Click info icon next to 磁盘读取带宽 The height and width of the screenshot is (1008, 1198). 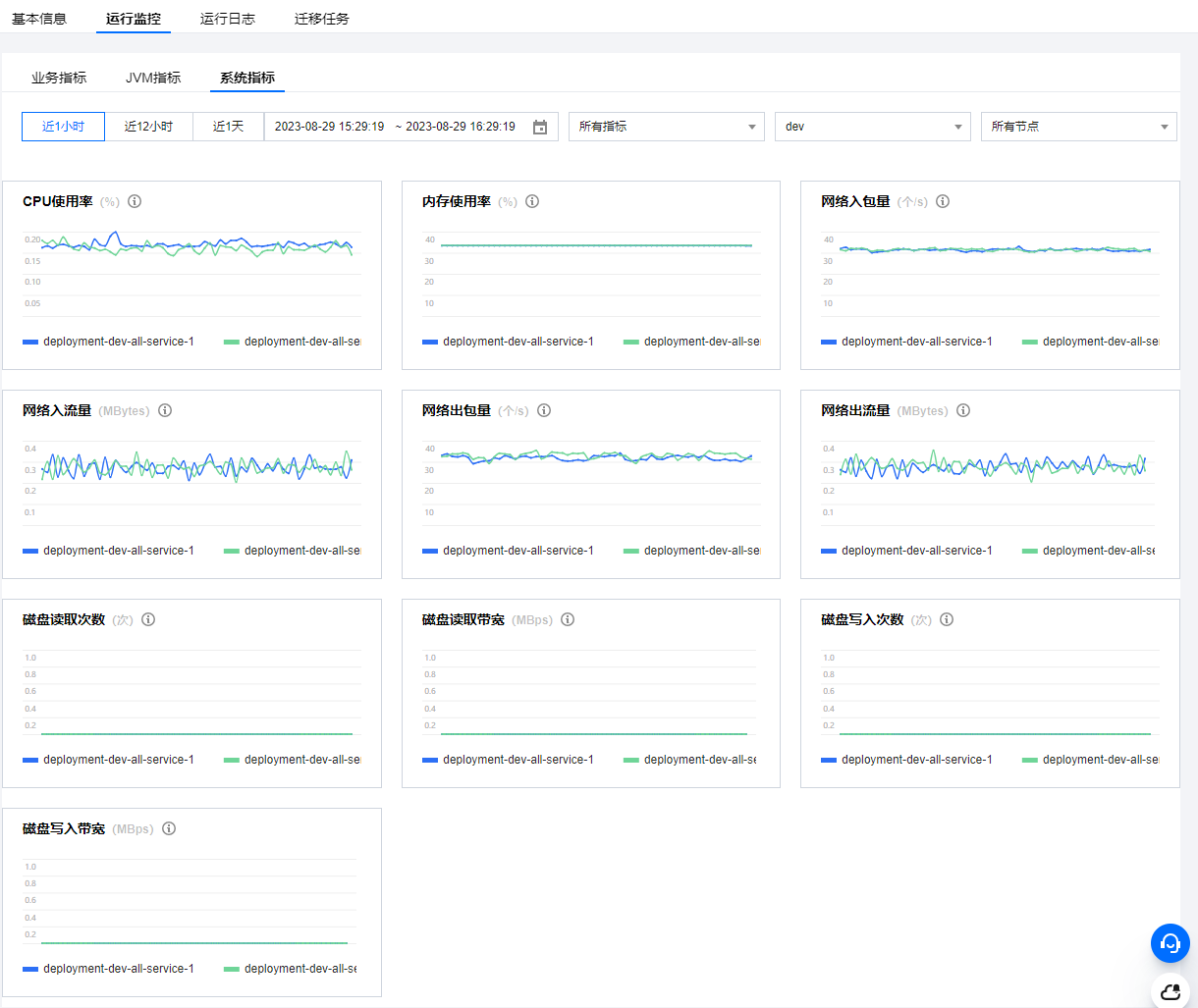[x=568, y=619]
